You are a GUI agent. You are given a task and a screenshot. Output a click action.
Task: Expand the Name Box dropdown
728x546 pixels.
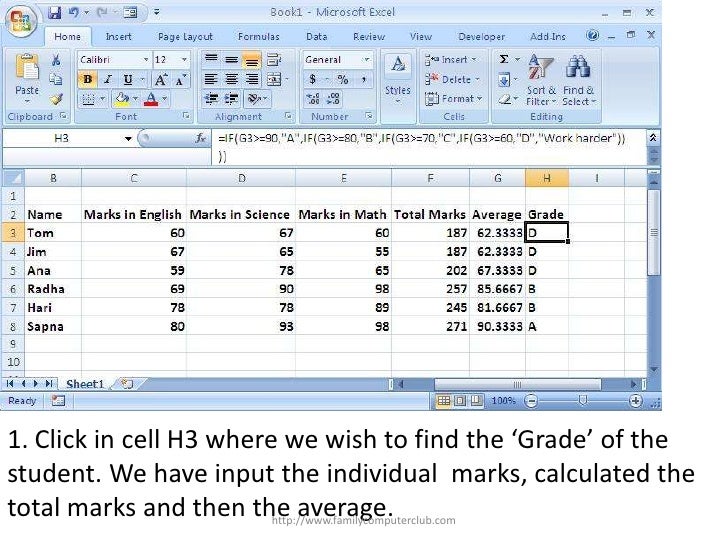coord(128,138)
